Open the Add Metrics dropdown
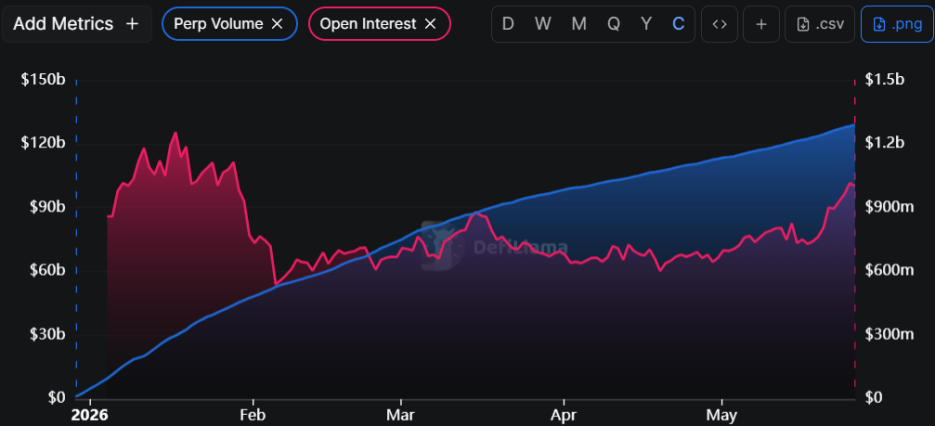 [x=76, y=24]
